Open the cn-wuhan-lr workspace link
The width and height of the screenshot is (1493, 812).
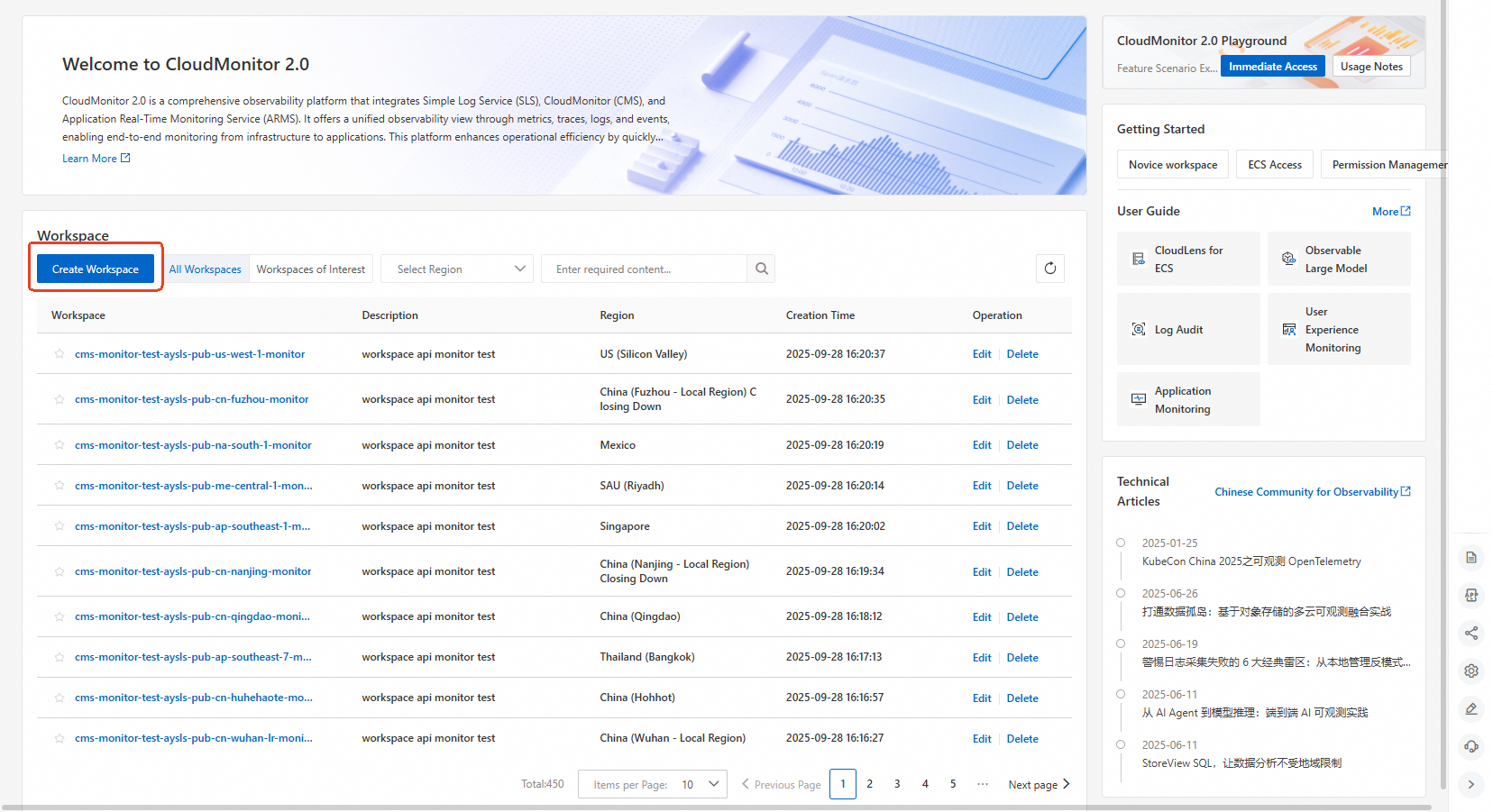(x=194, y=738)
